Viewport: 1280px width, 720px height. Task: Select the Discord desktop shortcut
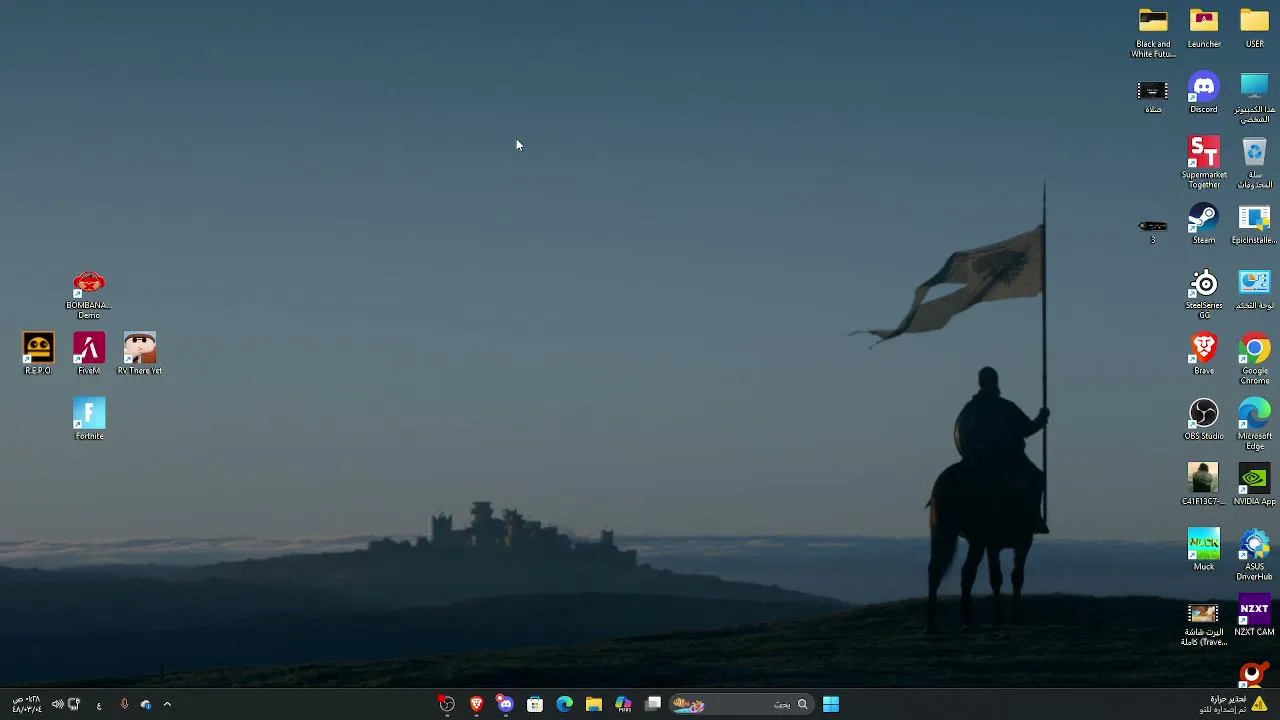click(1204, 92)
